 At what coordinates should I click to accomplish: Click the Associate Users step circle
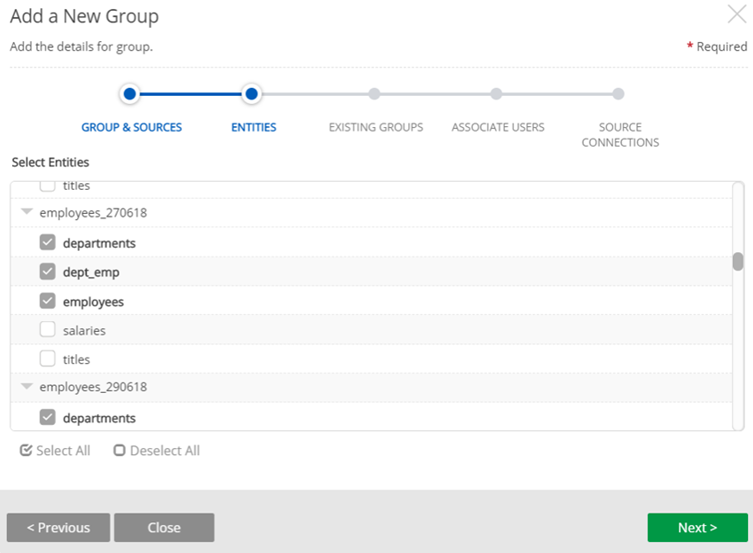point(496,94)
